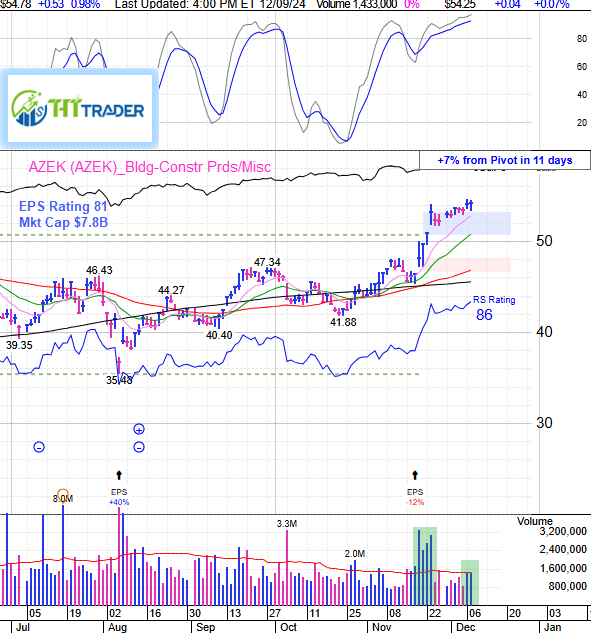Click the 47.34 price high label
Image resolution: width=591 pixels, height=633 pixels.
pos(267,262)
